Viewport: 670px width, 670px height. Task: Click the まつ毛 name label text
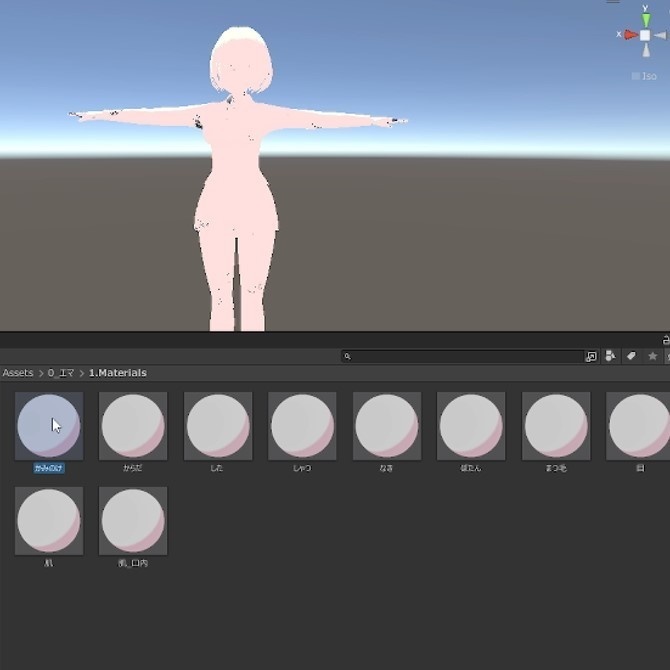(556, 468)
